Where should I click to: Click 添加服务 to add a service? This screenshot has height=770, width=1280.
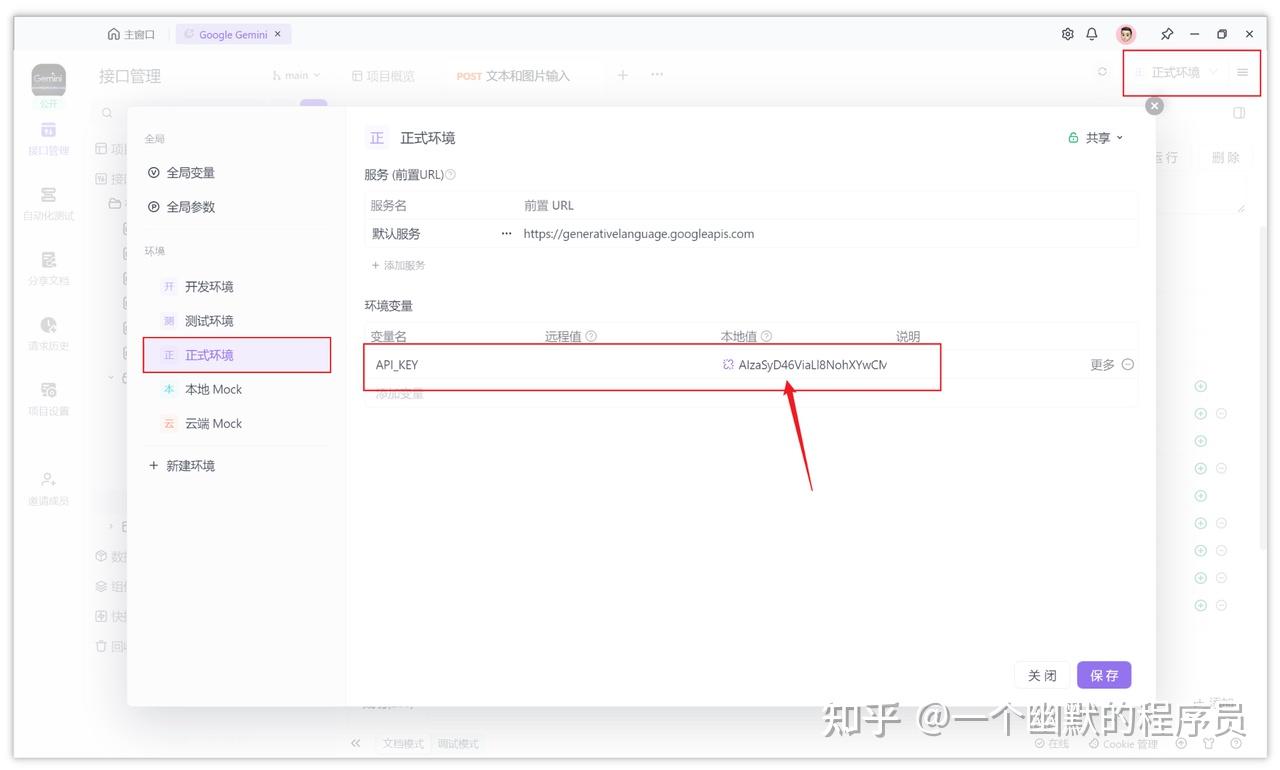click(398, 265)
